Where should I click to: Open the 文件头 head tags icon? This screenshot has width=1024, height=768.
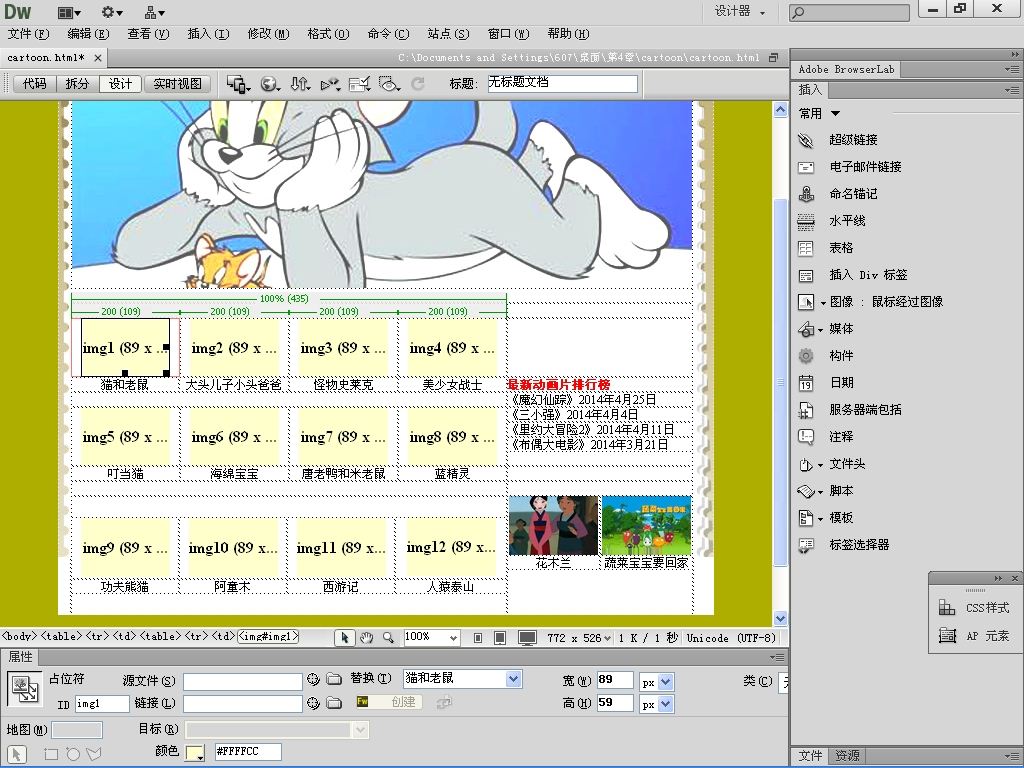click(x=806, y=464)
